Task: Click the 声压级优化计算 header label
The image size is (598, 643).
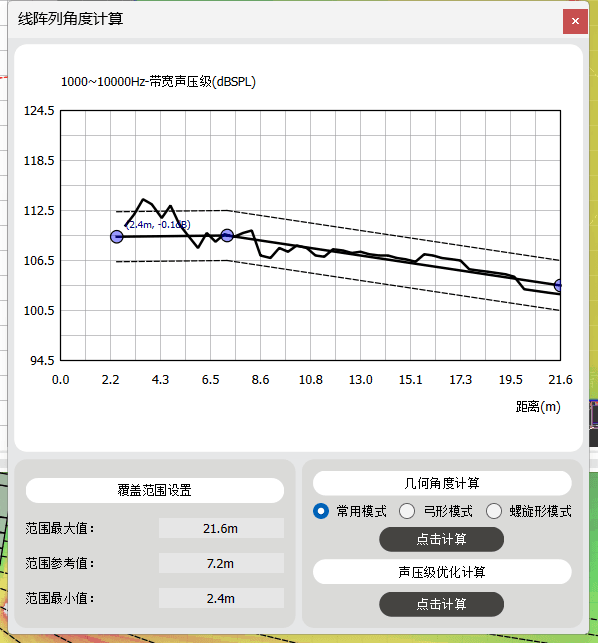Action: tap(442, 572)
